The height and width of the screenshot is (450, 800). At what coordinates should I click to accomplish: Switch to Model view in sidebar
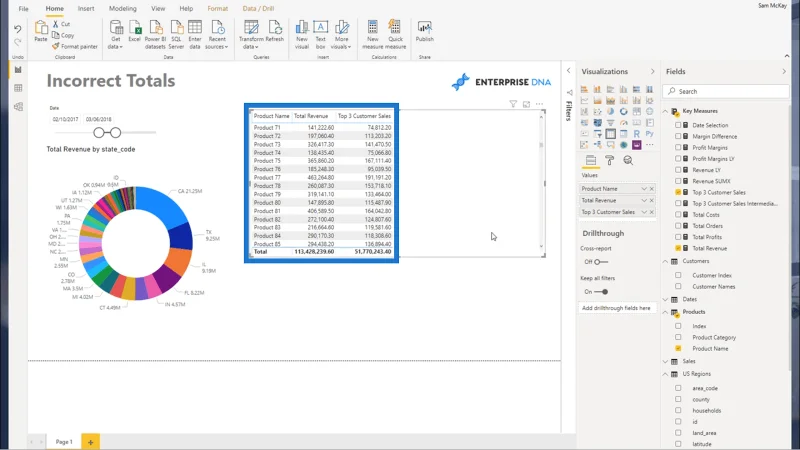[18, 107]
